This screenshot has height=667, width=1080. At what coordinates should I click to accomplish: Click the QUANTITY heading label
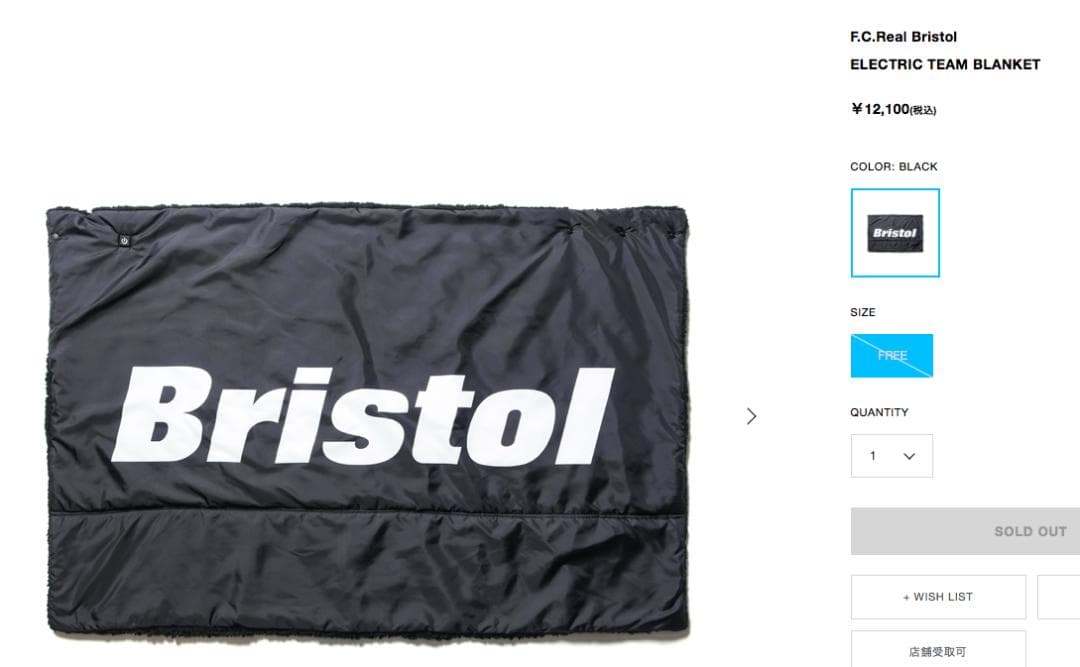(879, 412)
